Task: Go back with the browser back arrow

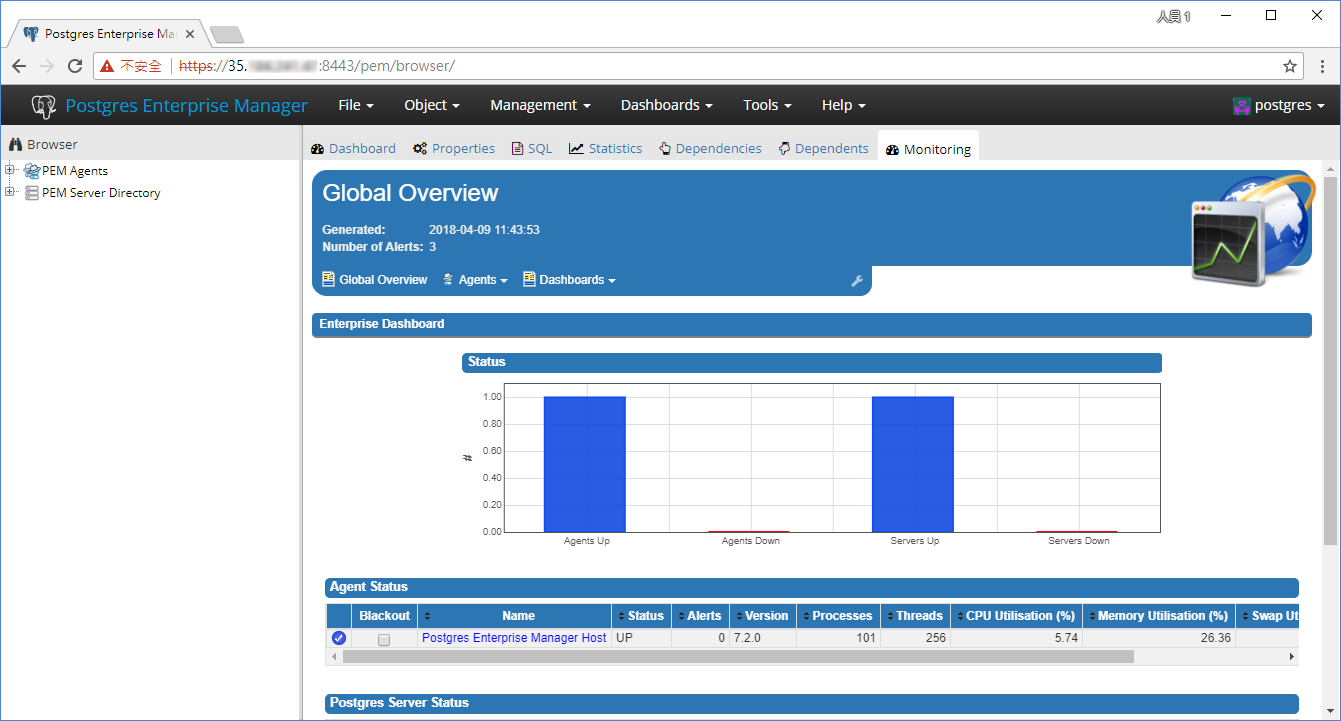Action: click(x=19, y=66)
